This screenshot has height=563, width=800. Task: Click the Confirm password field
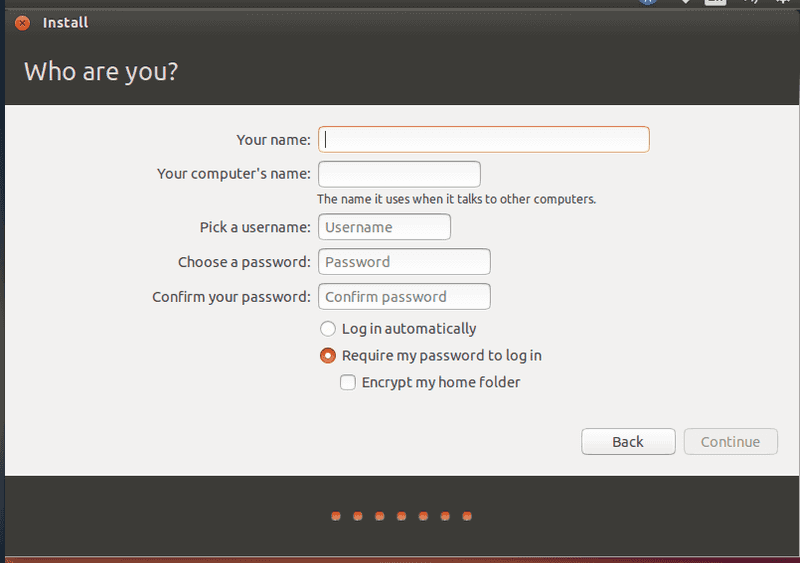404,297
